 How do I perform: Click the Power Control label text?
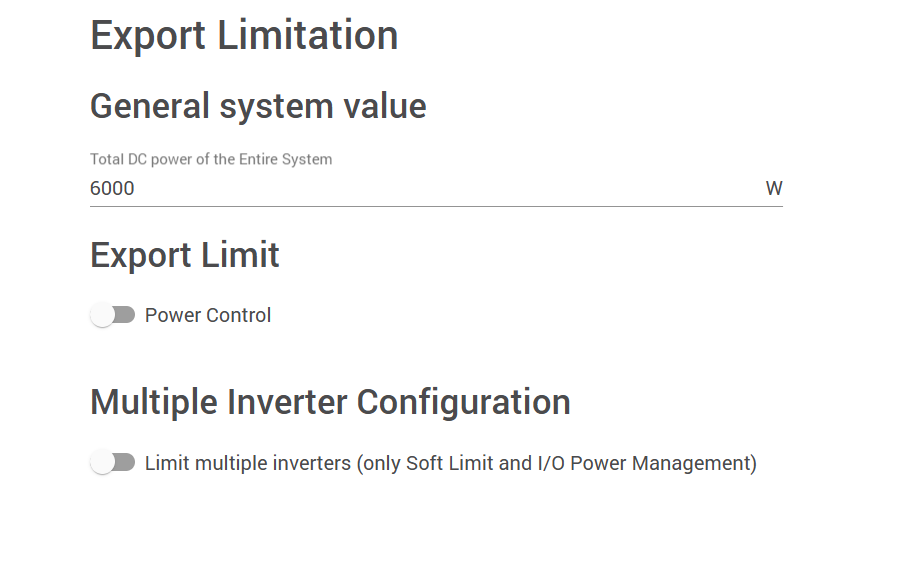(208, 315)
